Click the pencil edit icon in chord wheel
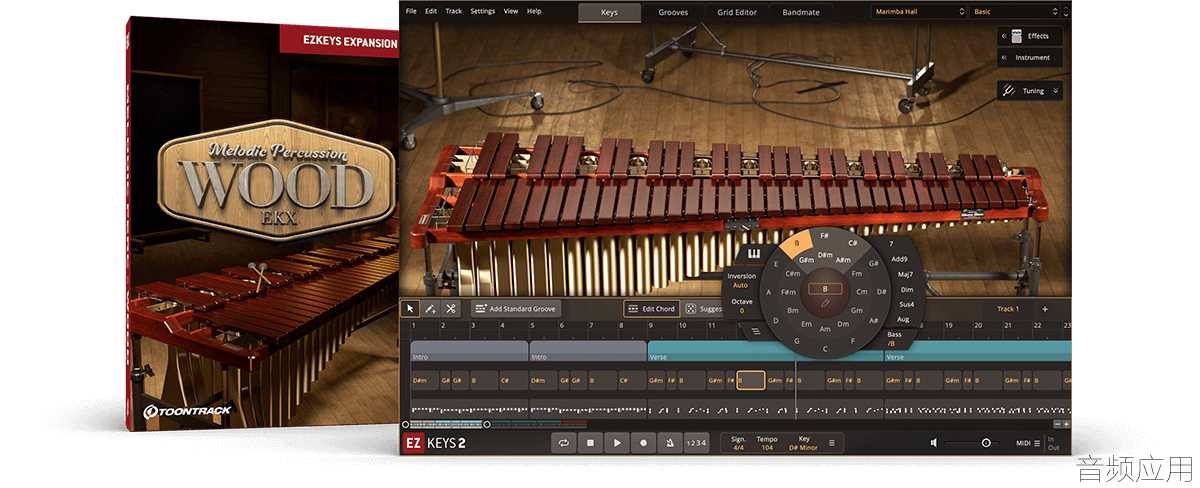1200x488 pixels. click(825, 302)
